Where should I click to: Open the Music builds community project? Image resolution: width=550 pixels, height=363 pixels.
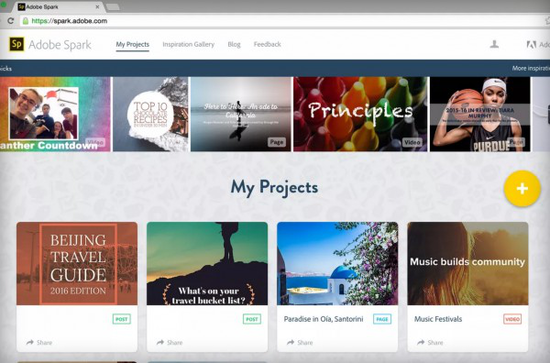pos(468,263)
